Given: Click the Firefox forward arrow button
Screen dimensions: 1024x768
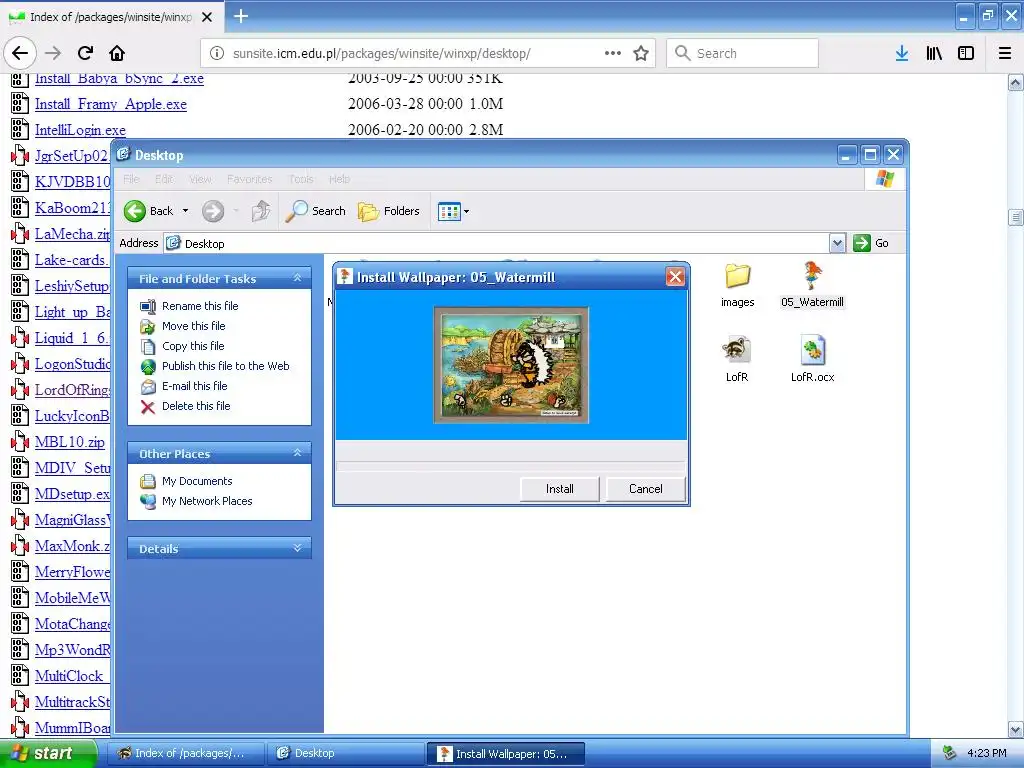Looking at the screenshot, I should 54,53.
